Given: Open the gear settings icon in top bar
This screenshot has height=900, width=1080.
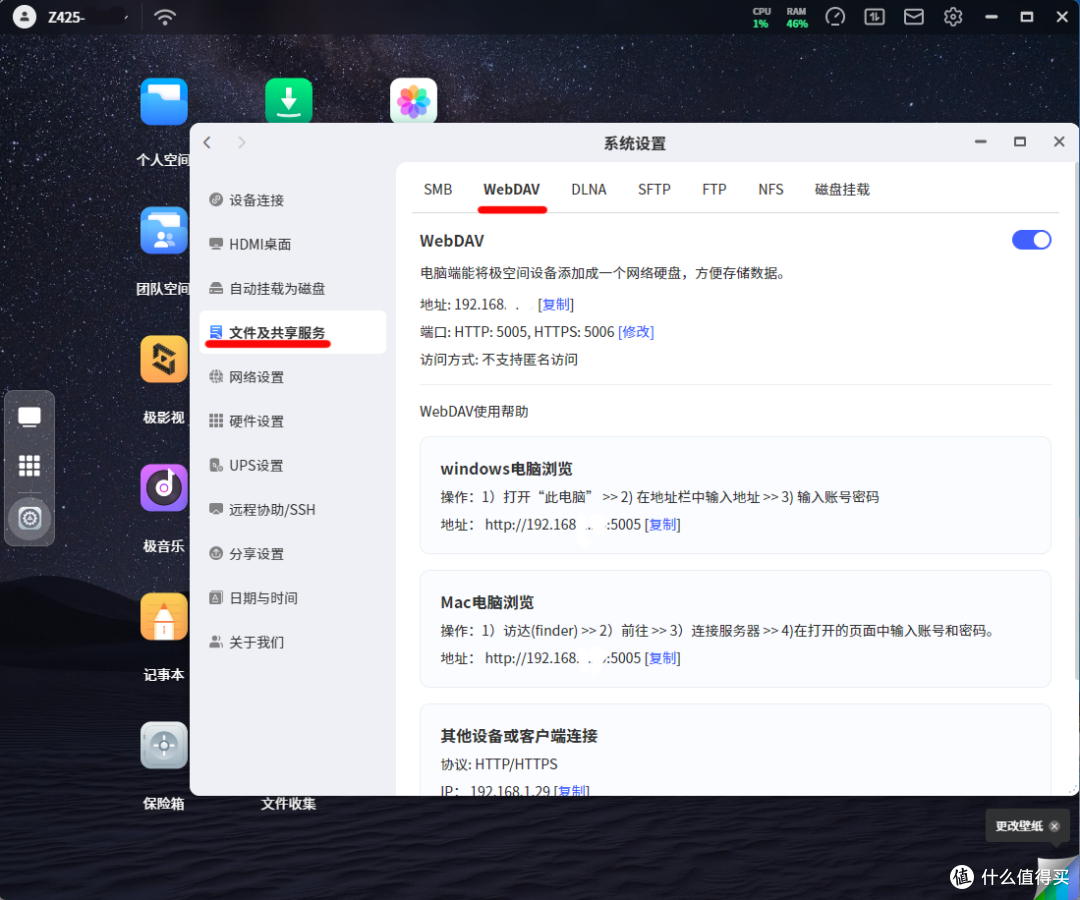Looking at the screenshot, I should point(953,17).
